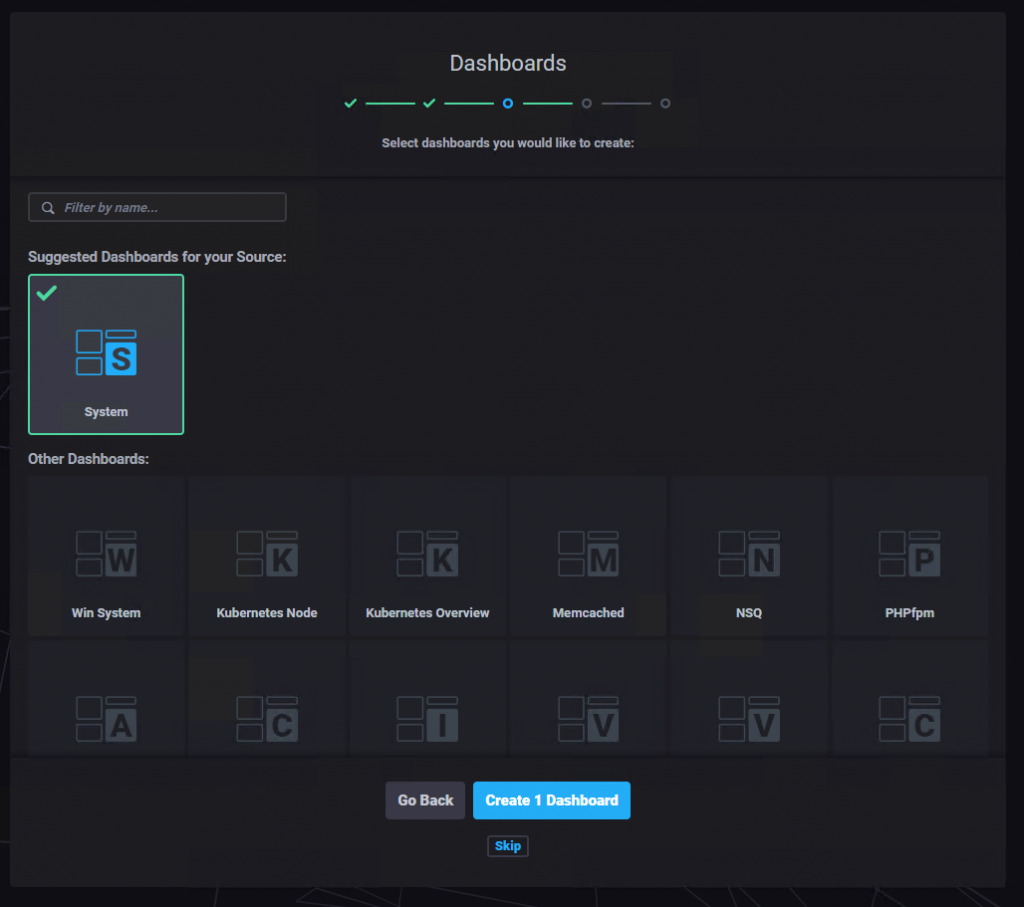
Task: Click the Win System label
Action: (x=106, y=613)
